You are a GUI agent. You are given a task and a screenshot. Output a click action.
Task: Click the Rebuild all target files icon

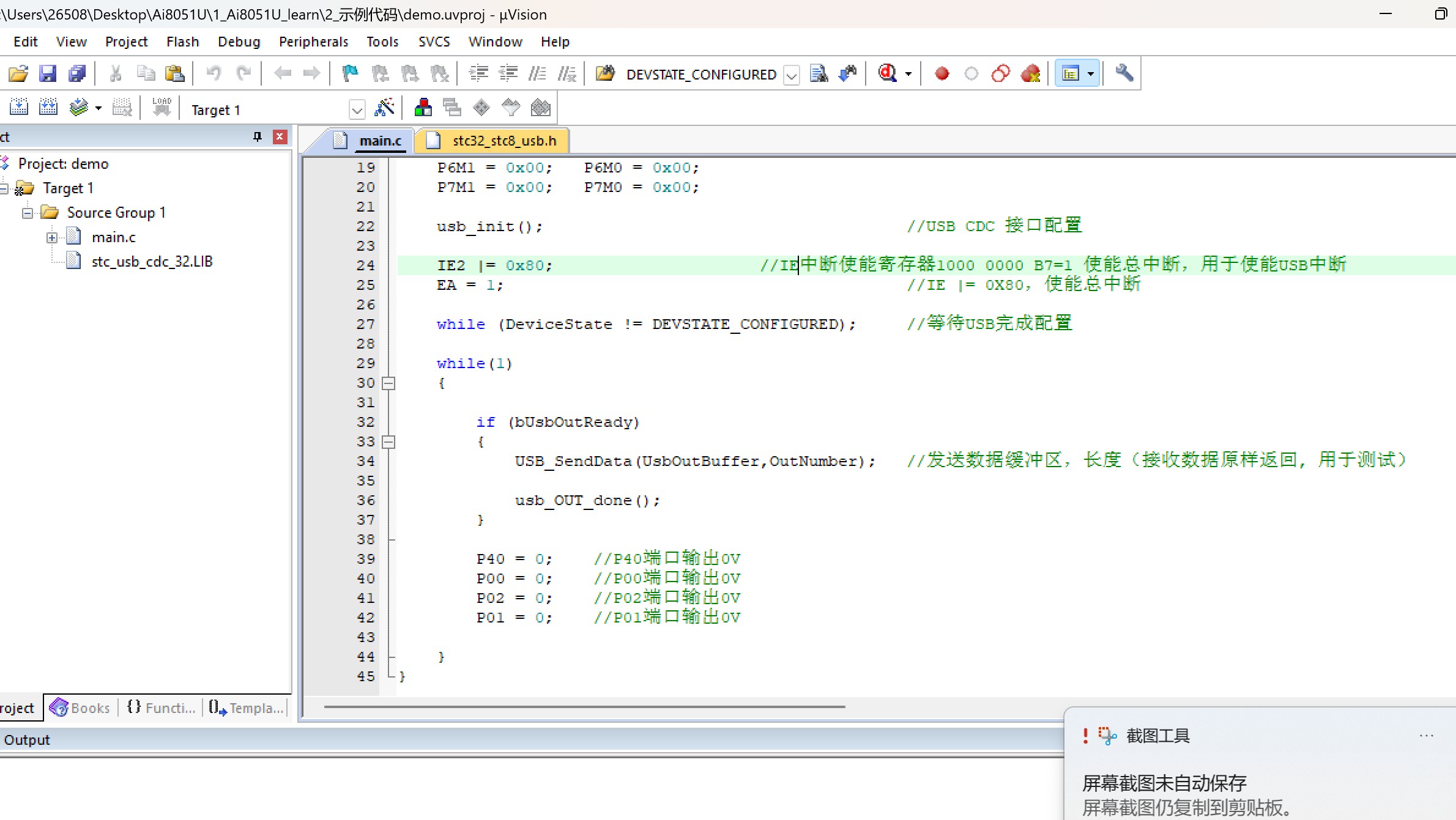pos(78,108)
